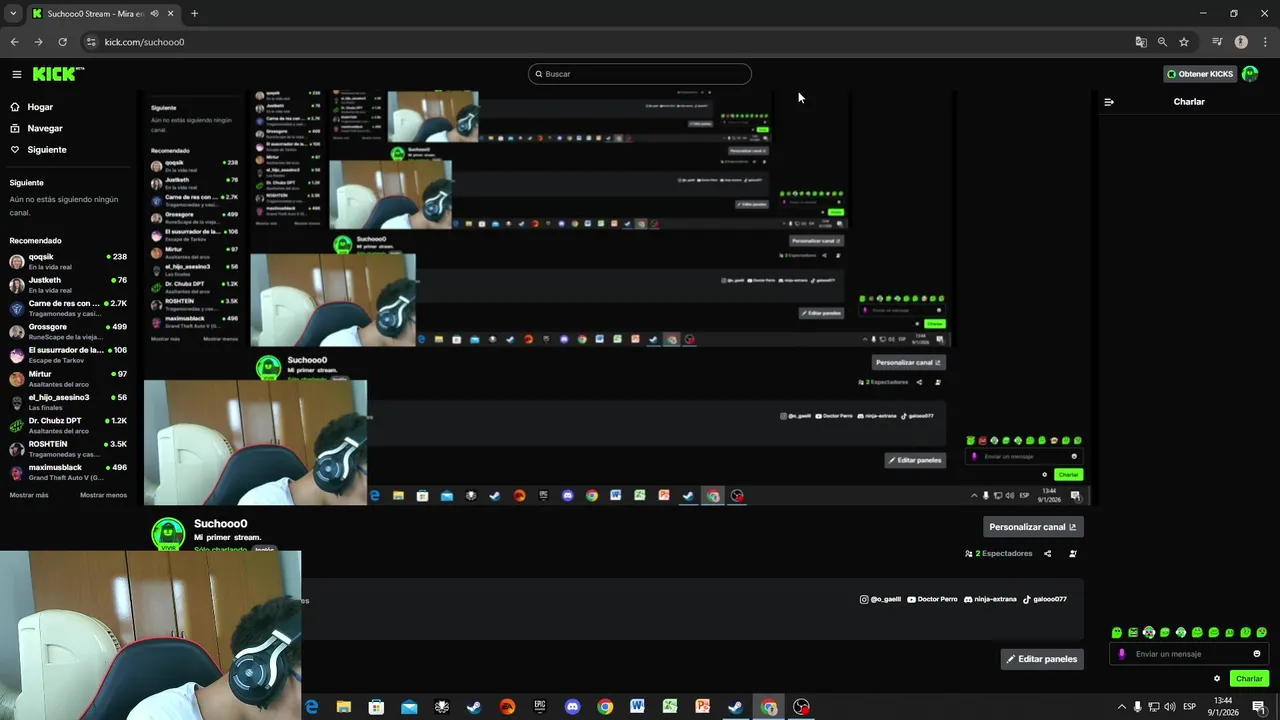Viewport: 1280px width, 720px height.
Task: Focus the Enviar un mensaje field
Action: 1190,654
